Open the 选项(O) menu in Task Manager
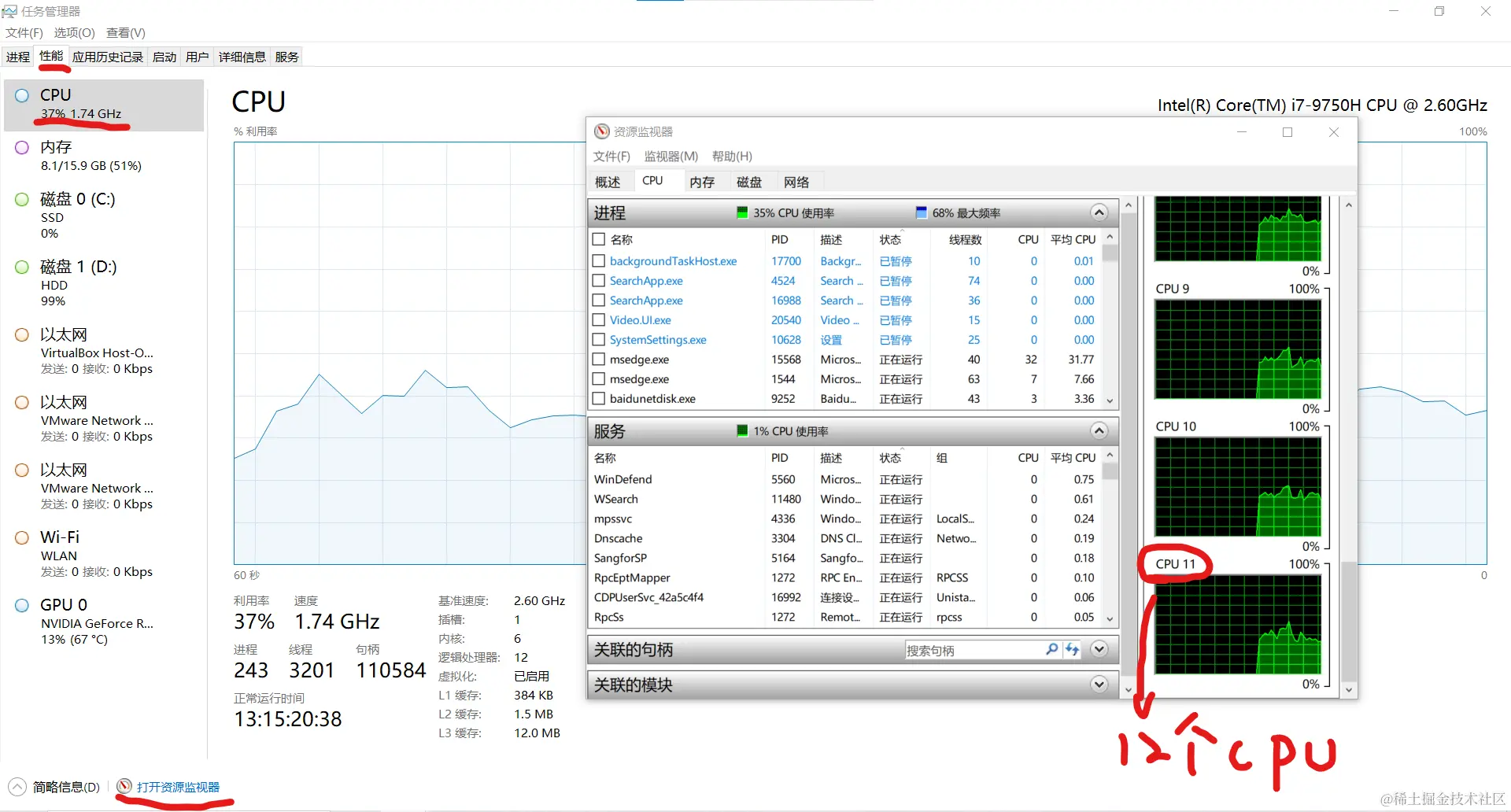 (74, 32)
